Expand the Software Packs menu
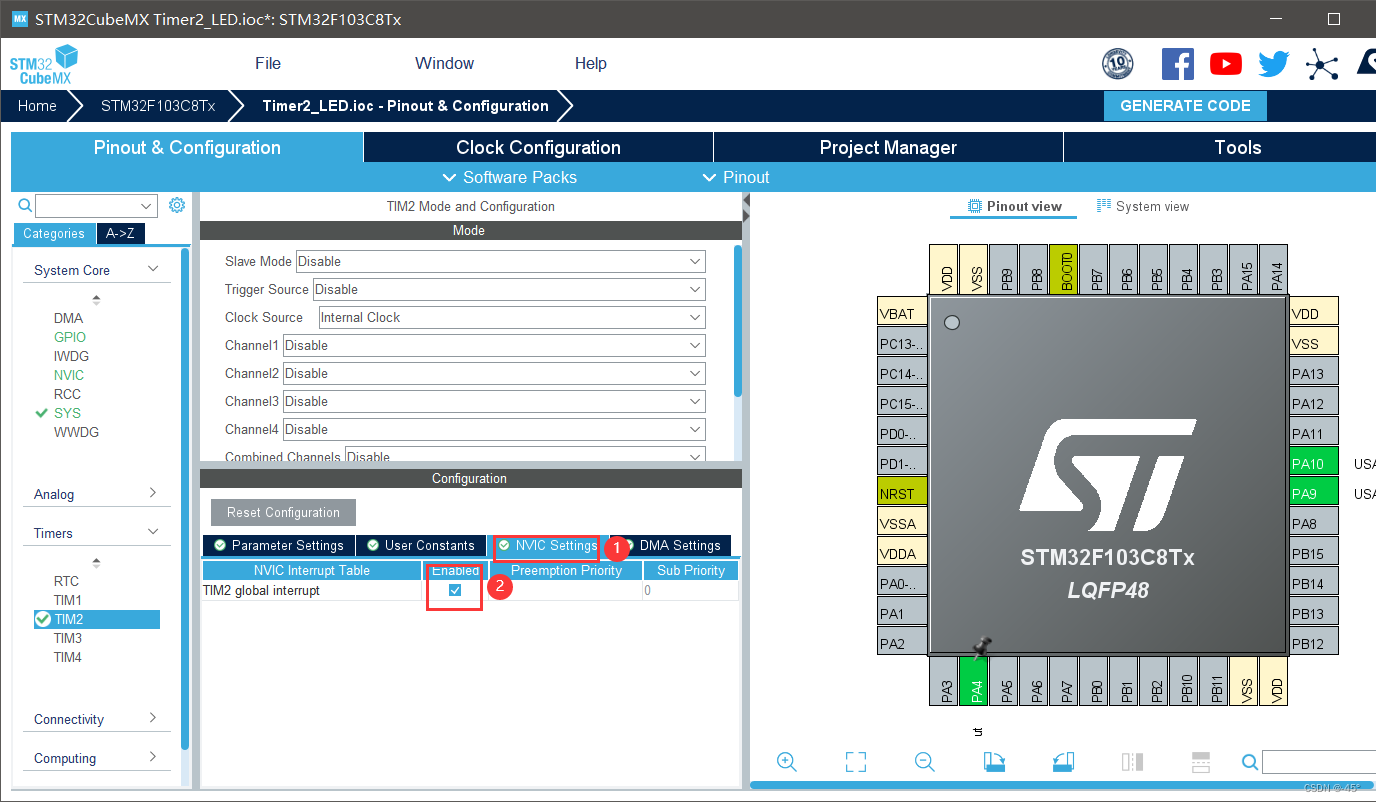1376x802 pixels. point(509,177)
